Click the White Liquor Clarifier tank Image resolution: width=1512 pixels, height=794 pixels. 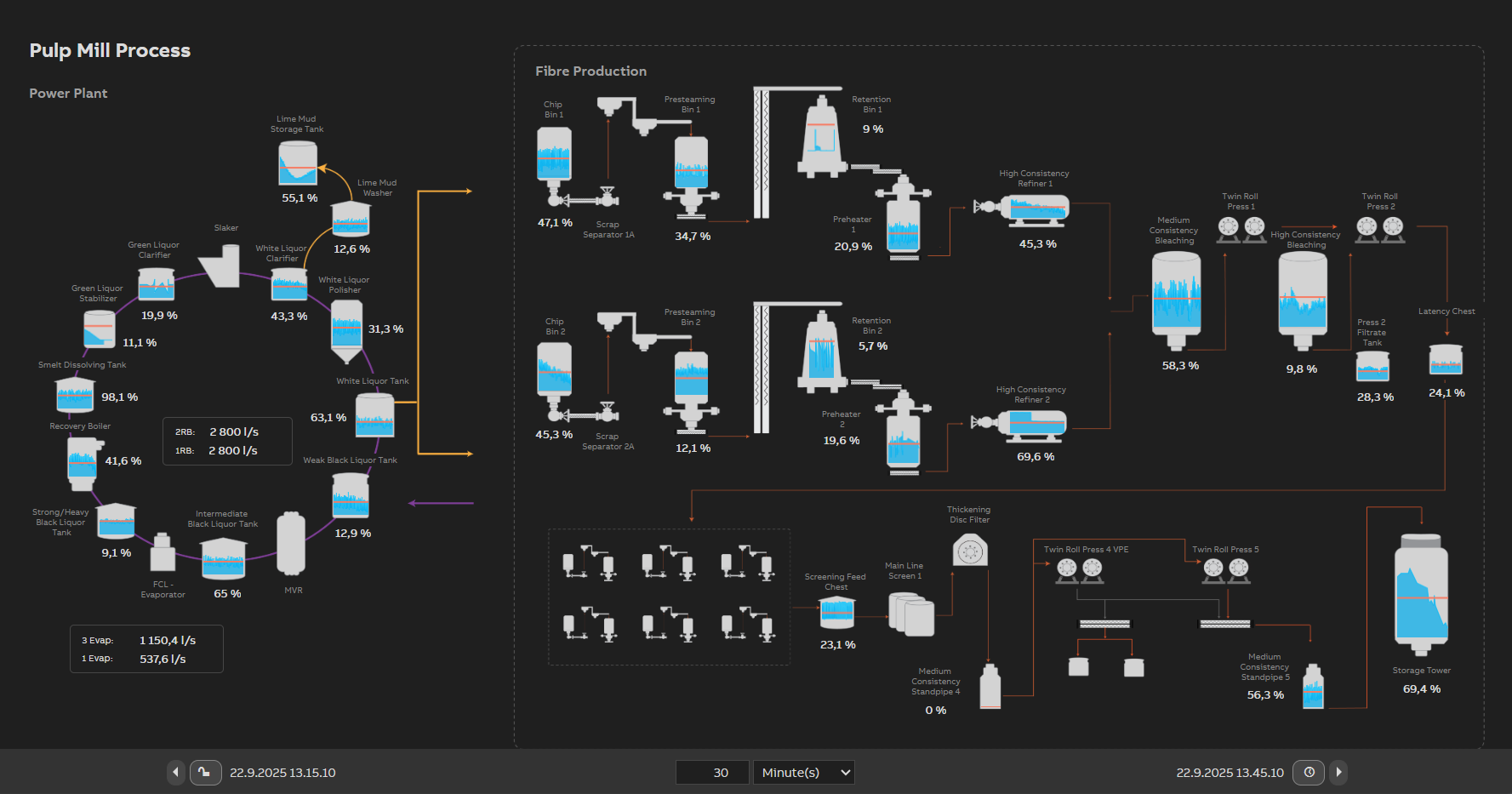pos(289,284)
